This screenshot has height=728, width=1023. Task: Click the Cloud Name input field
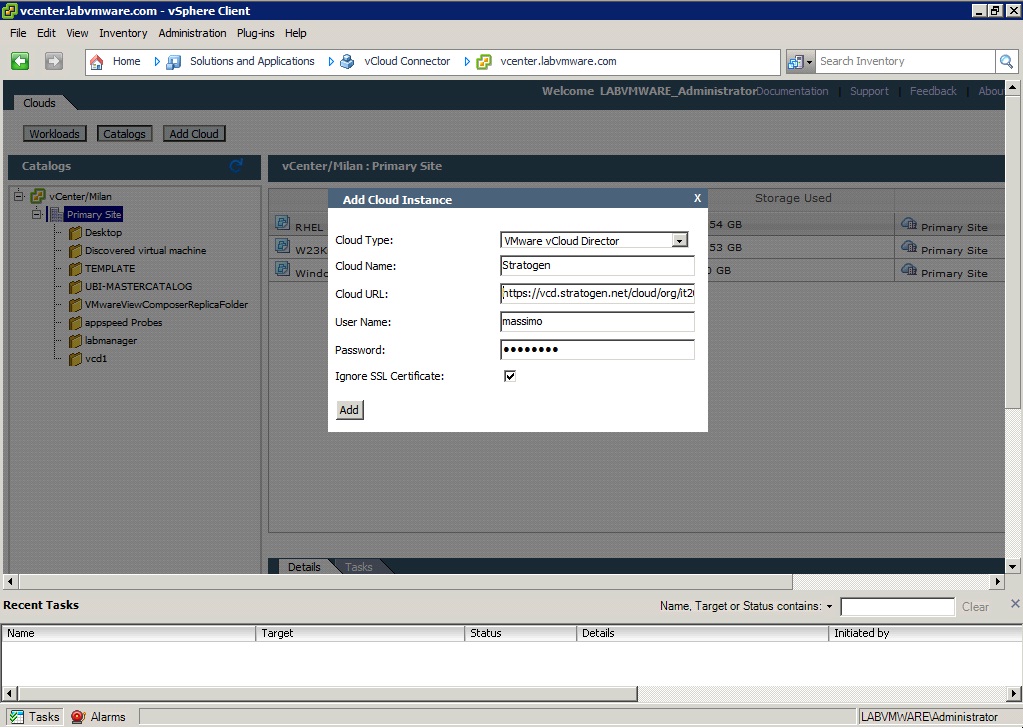click(597, 265)
